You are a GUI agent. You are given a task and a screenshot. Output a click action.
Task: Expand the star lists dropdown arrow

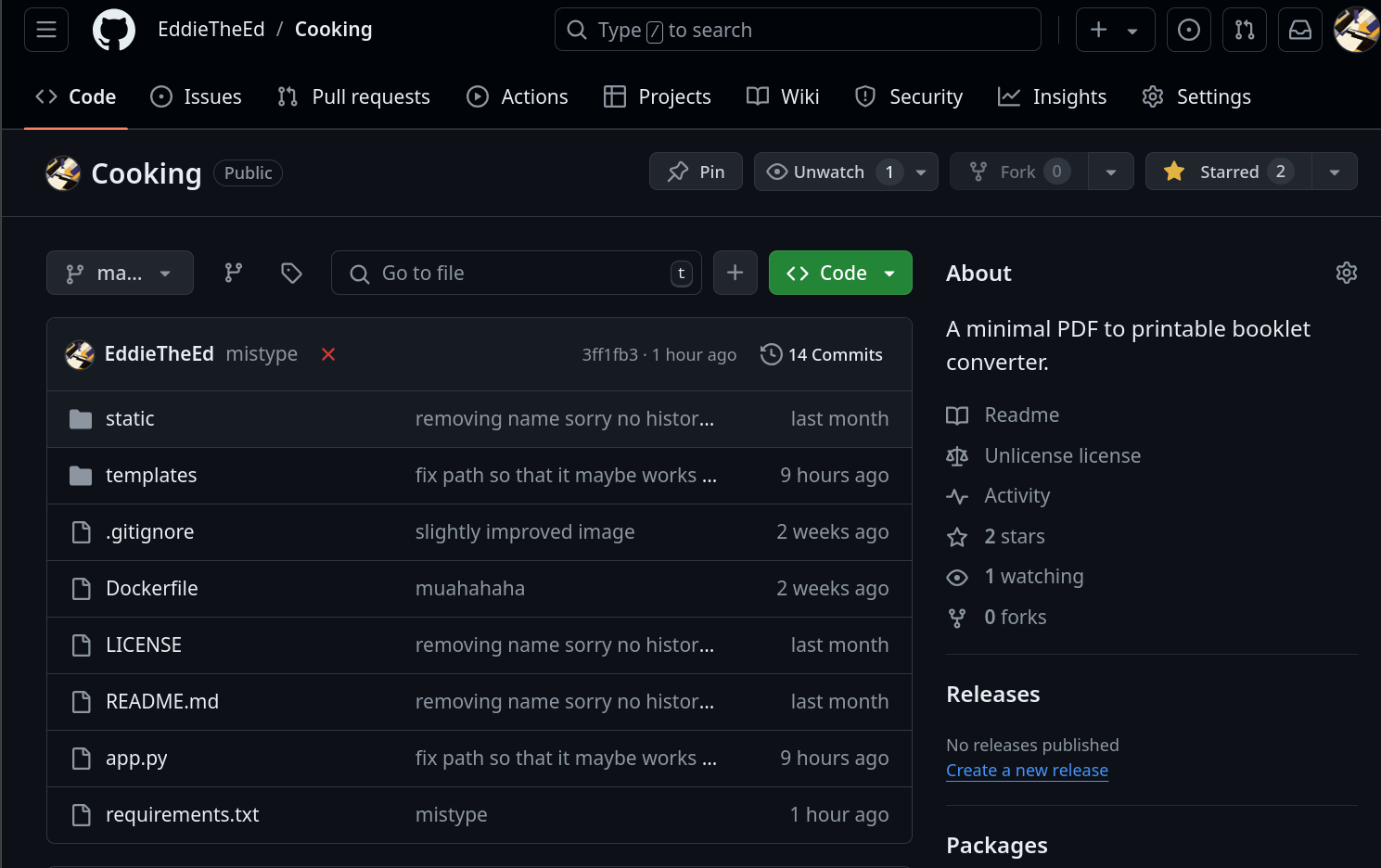(x=1335, y=172)
